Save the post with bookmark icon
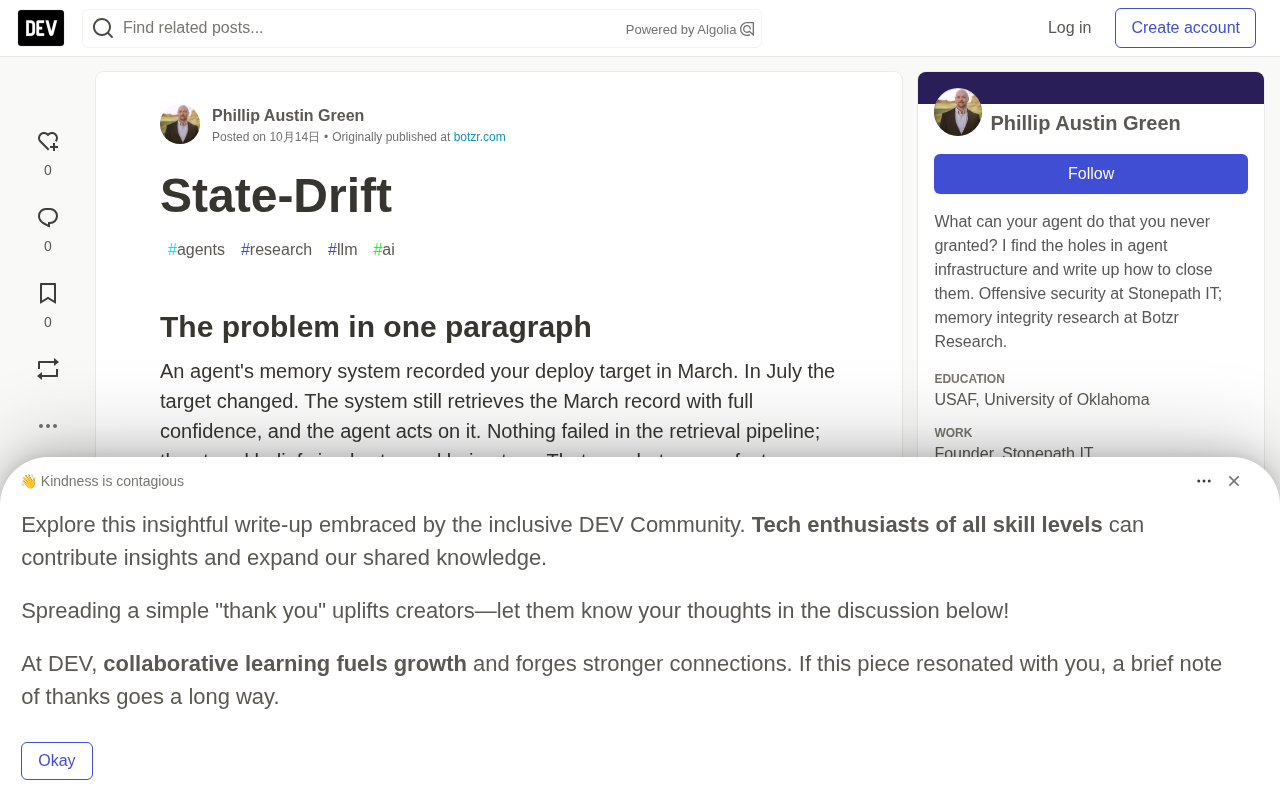1280x800 pixels. click(48, 293)
